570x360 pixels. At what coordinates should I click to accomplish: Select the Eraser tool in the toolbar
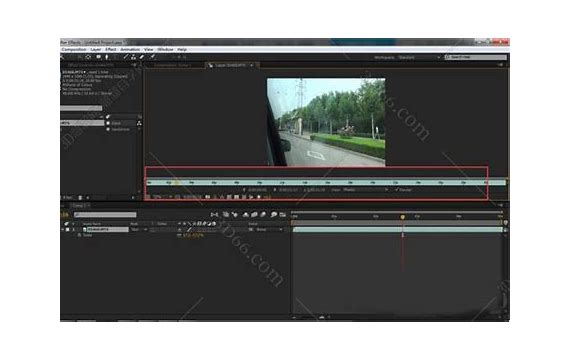(142, 57)
